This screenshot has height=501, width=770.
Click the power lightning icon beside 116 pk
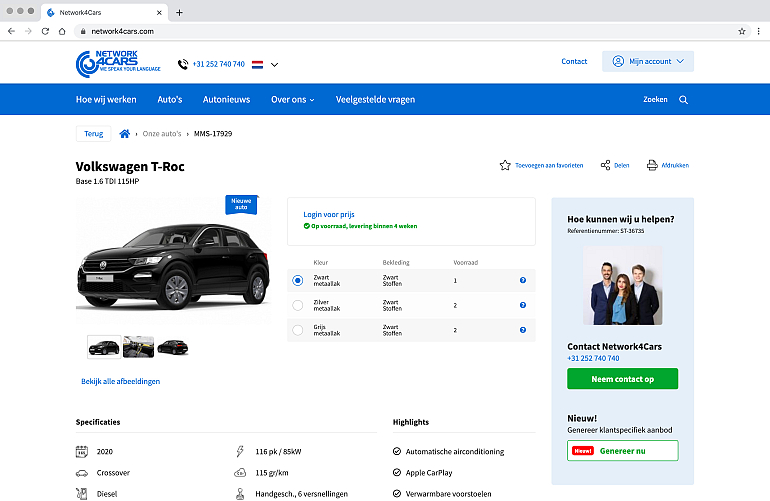pyautogui.click(x=240, y=451)
